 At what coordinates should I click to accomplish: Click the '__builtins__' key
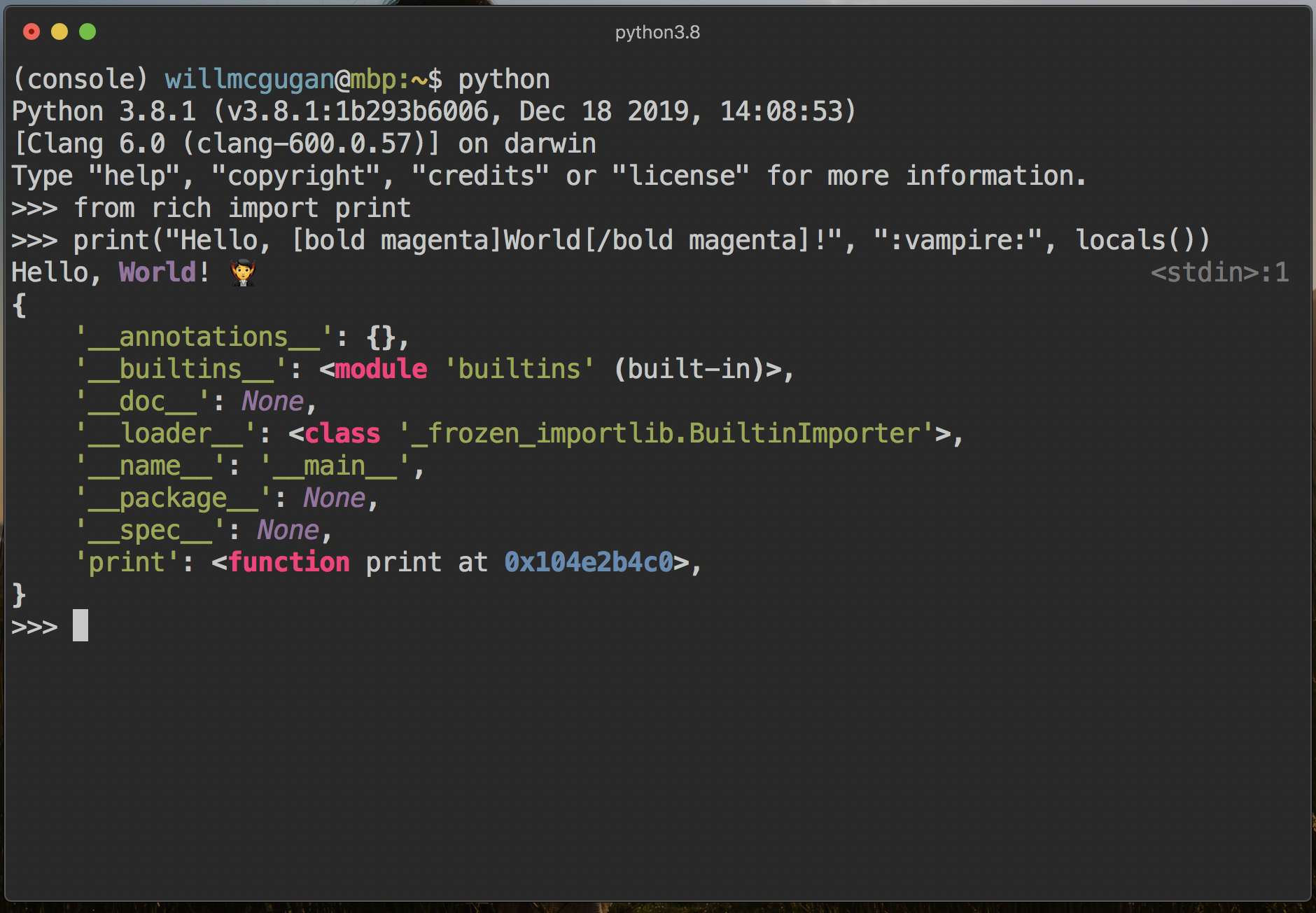[181, 369]
